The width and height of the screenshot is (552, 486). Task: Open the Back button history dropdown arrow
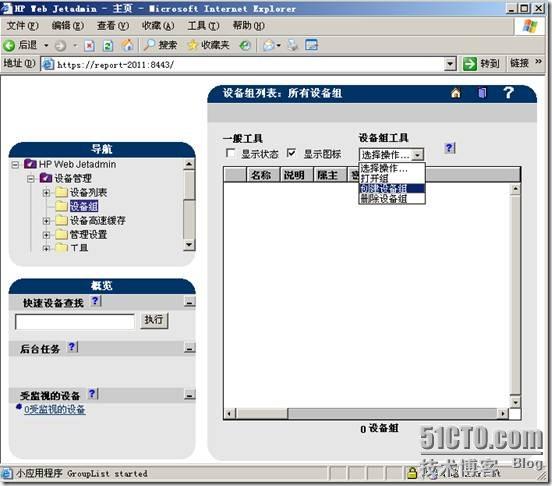pyautogui.click(x=46, y=46)
